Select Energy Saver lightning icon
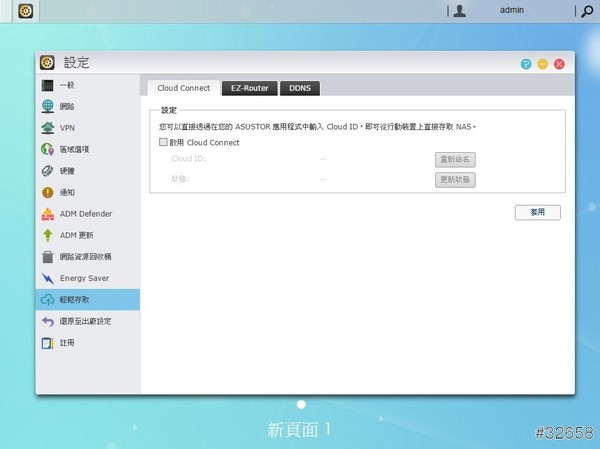Viewport: 600px width, 449px height. [47, 278]
